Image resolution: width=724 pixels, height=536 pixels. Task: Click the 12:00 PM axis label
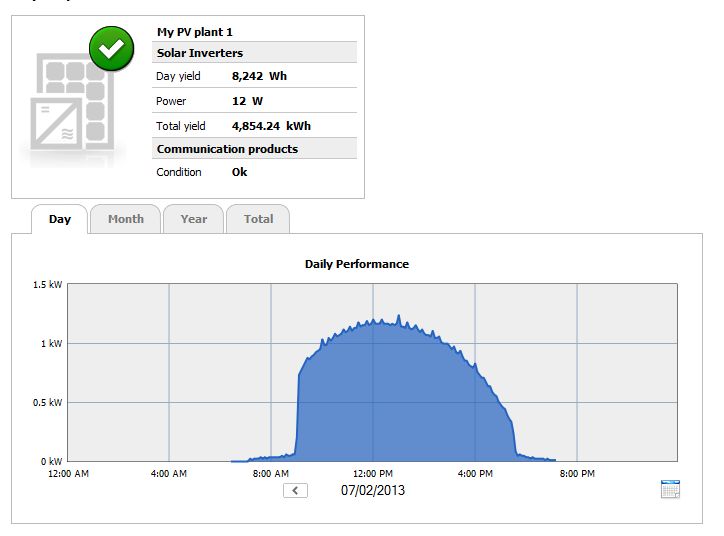372,473
